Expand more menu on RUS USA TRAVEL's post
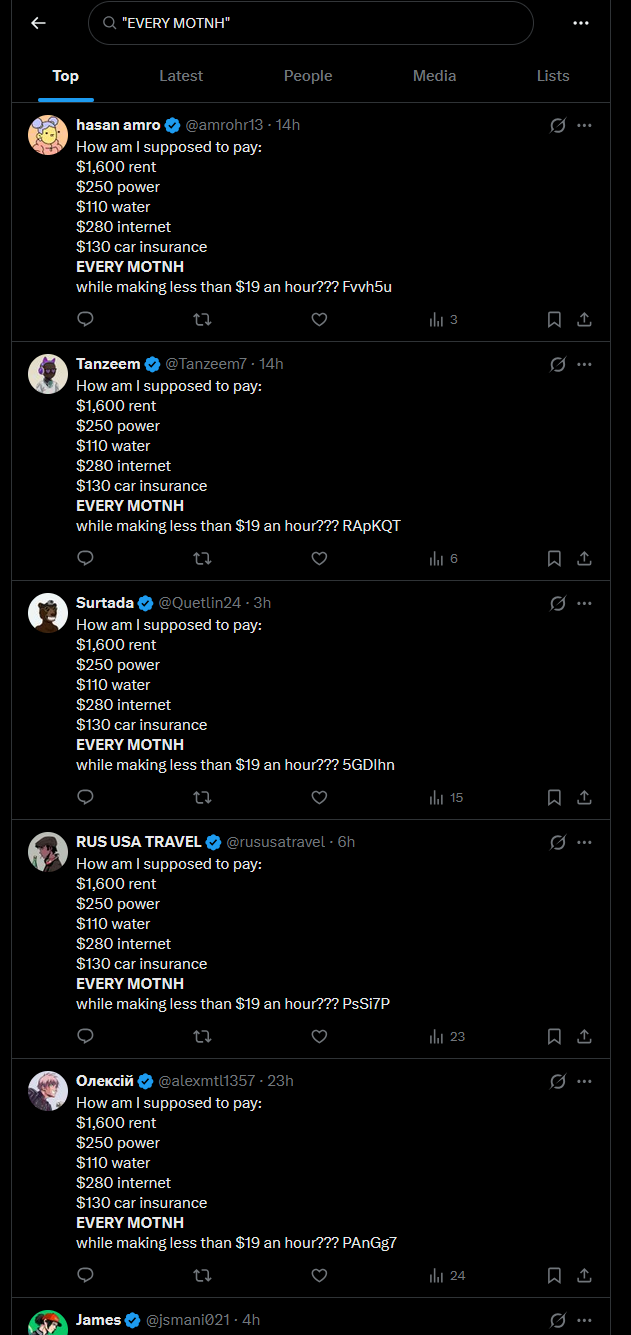Screen dimensions: 631x1335 (585, 842)
